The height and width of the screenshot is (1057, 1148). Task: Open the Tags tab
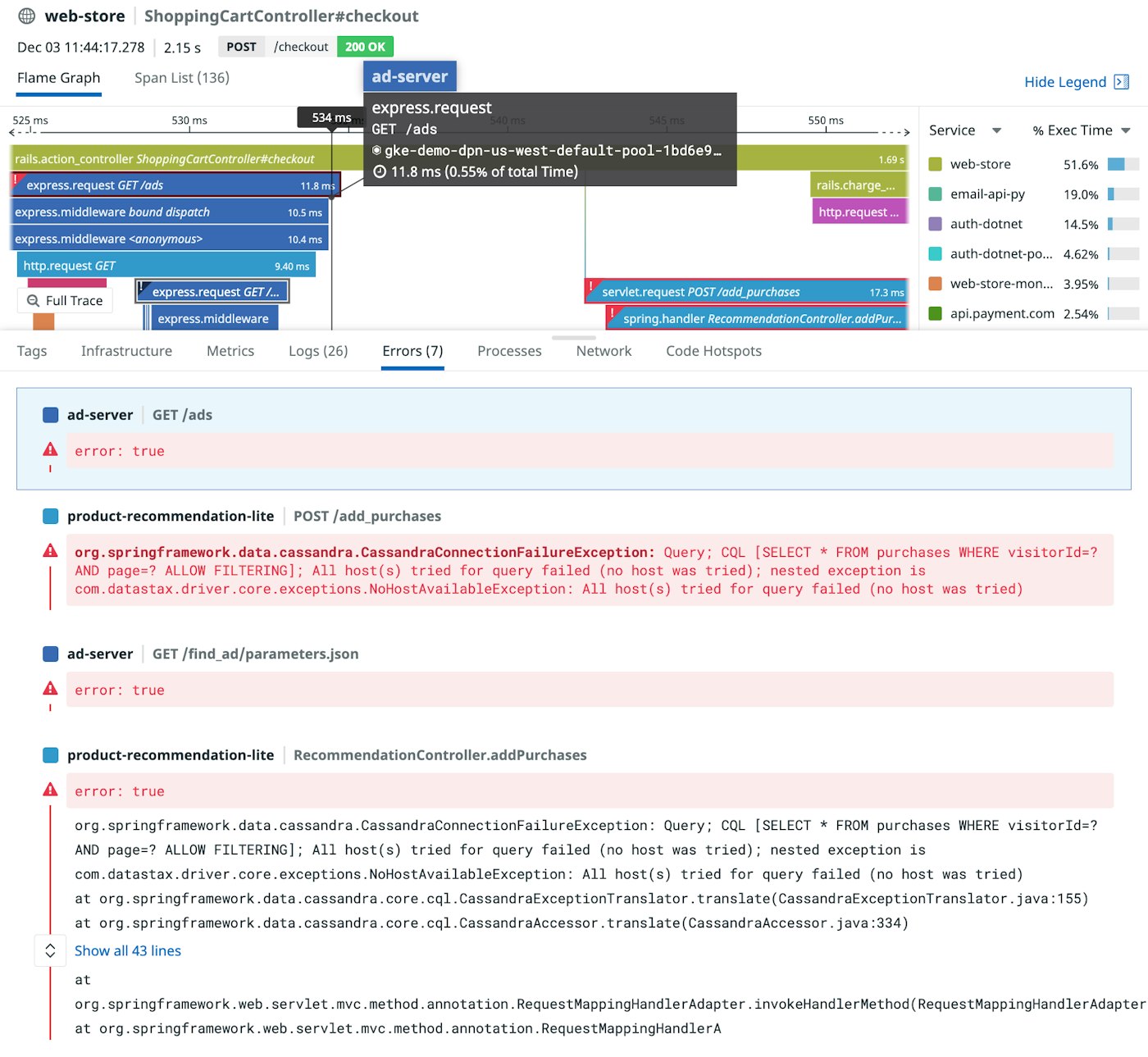(x=32, y=351)
